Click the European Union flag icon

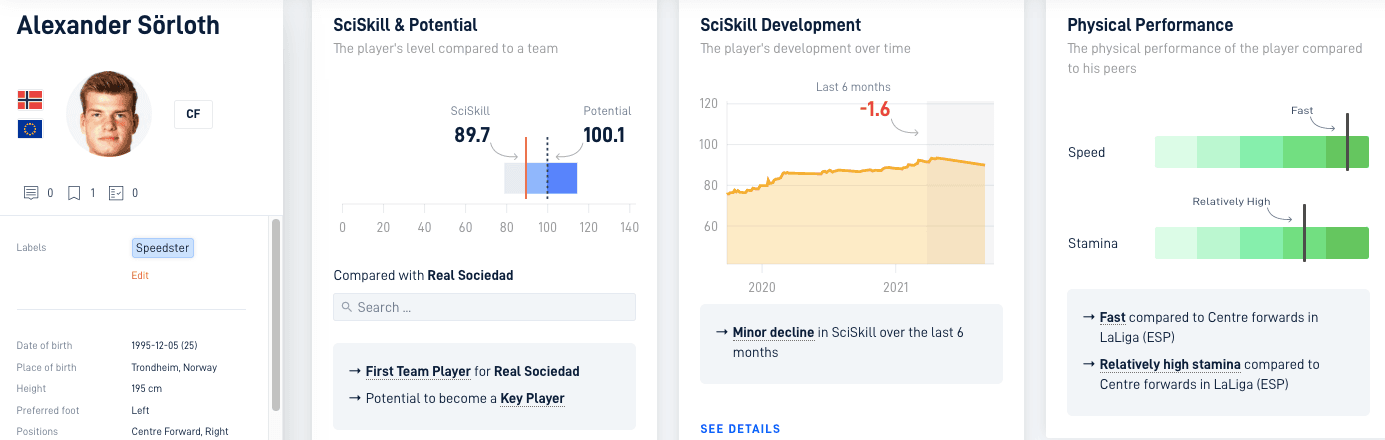pos(30,129)
